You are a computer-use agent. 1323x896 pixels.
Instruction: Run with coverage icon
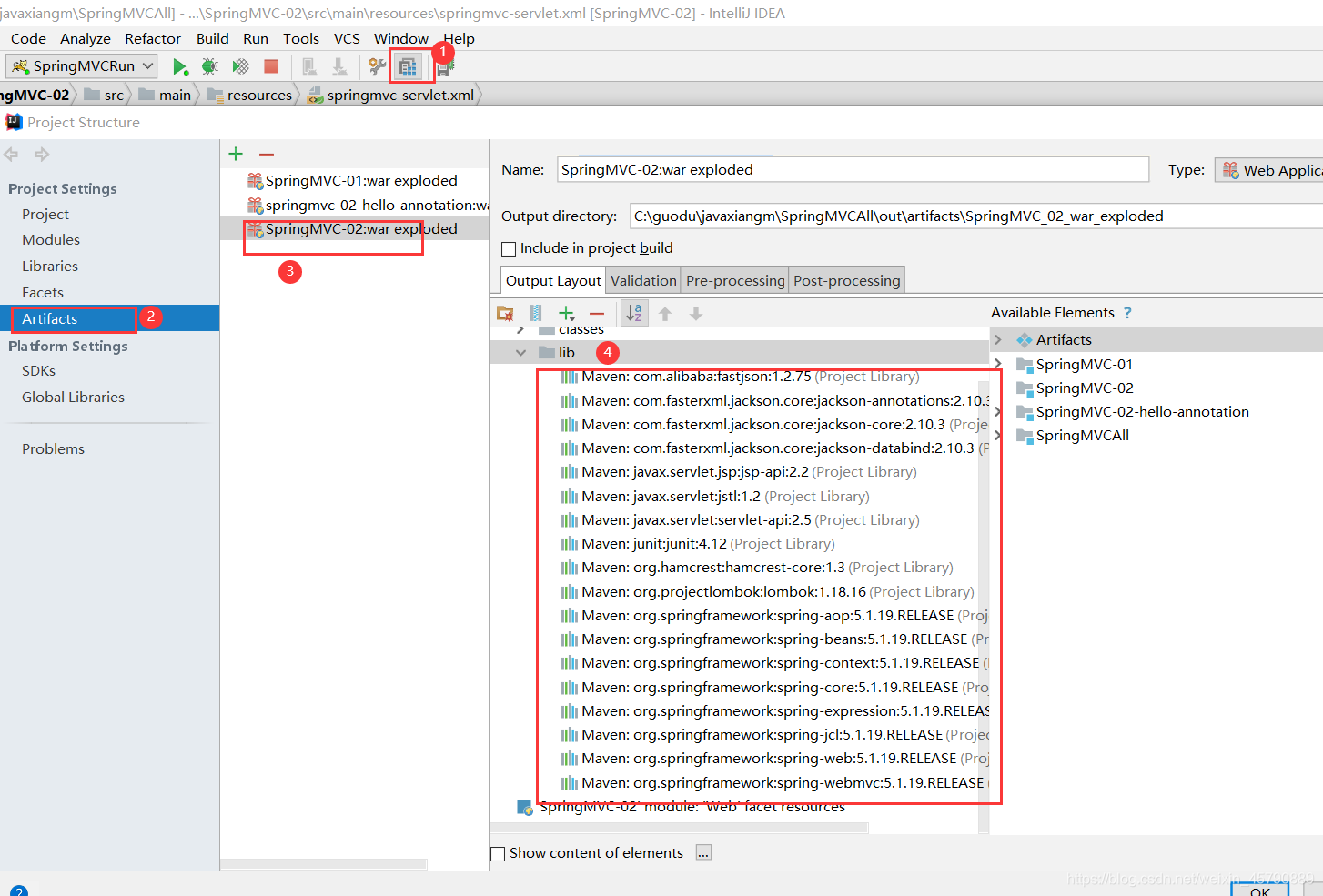coord(240,66)
